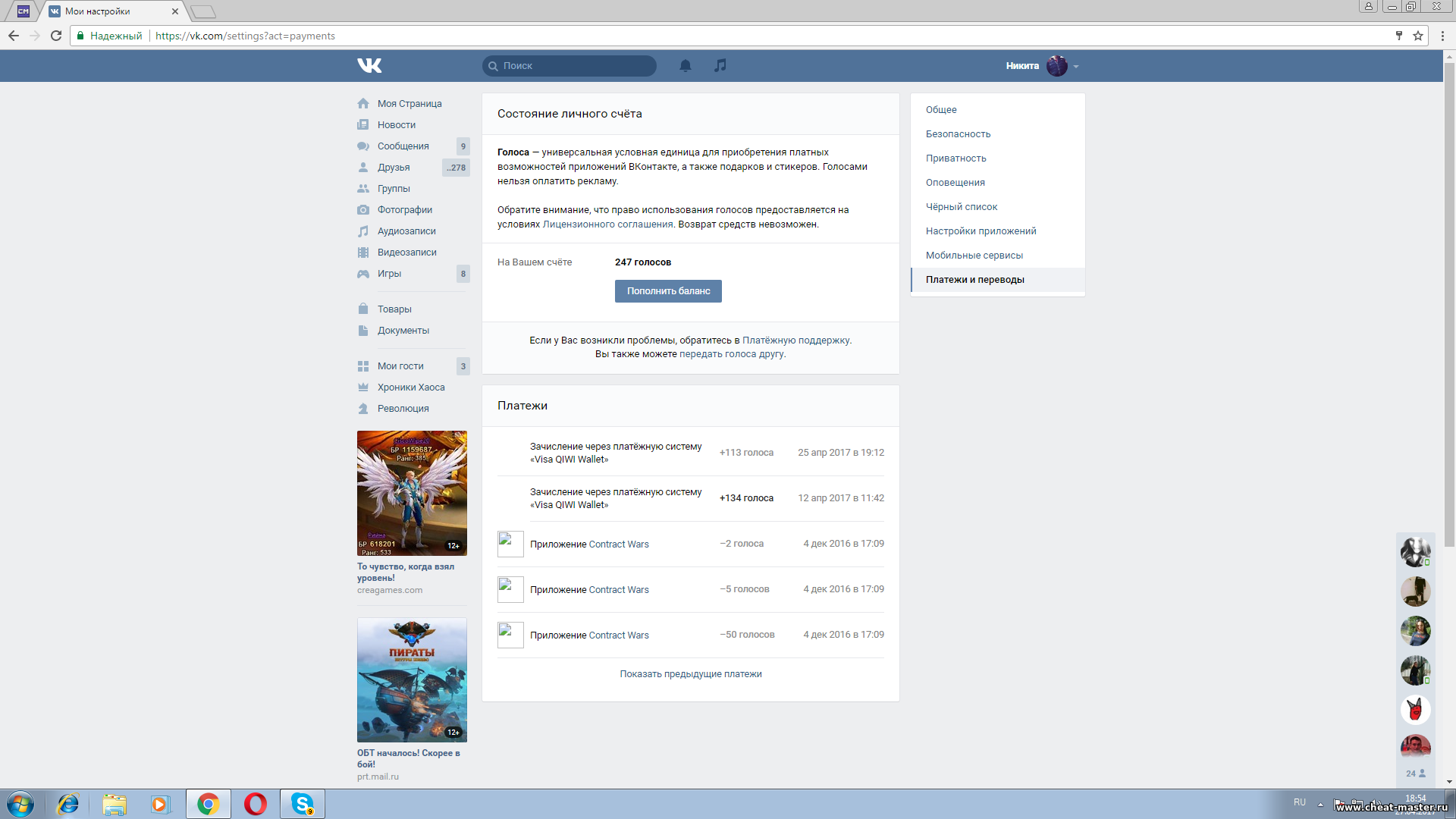Show hidden system tray icons arrow

click(x=1320, y=804)
